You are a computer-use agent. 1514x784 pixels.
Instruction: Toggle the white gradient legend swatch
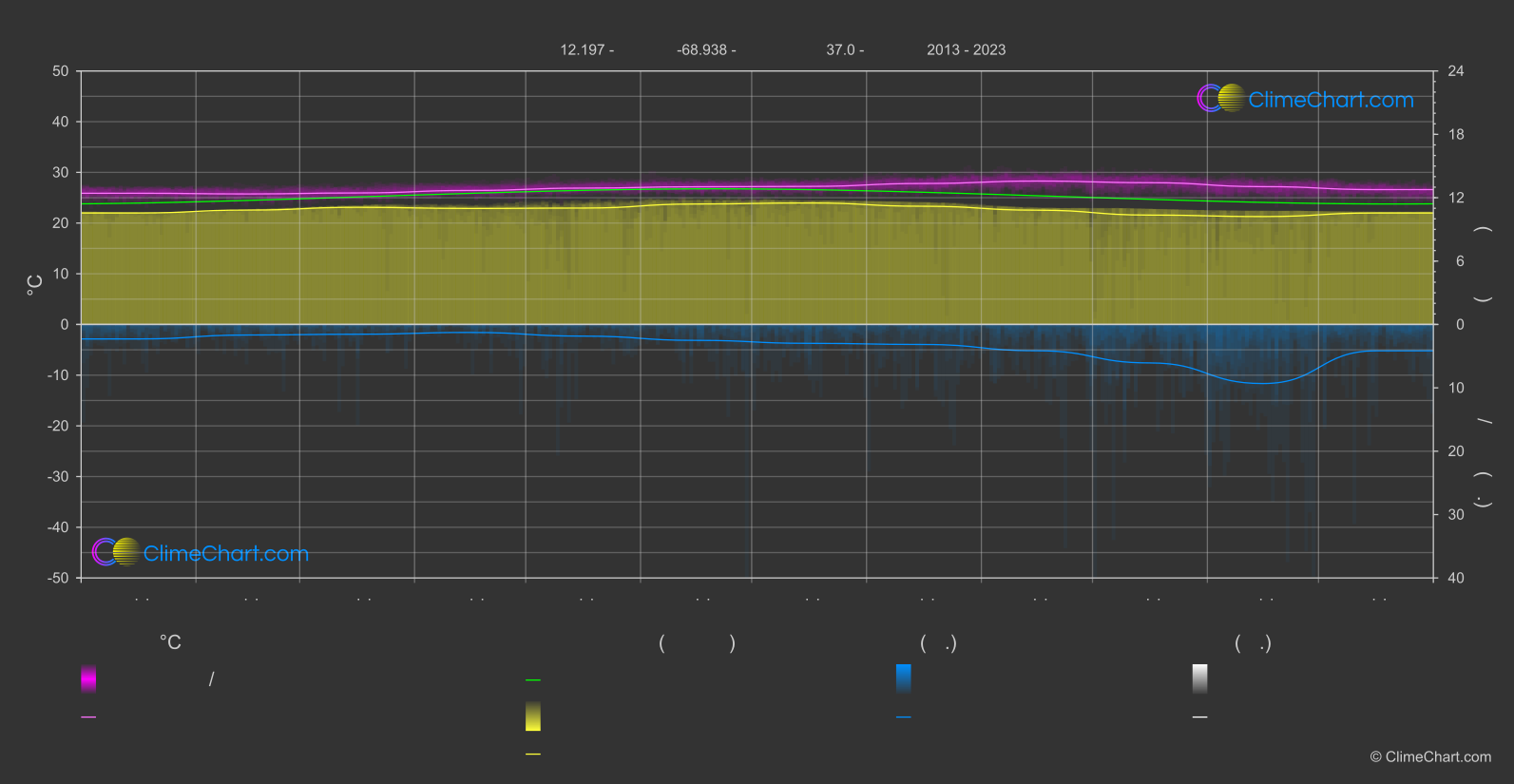click(x=1200, y=679)
